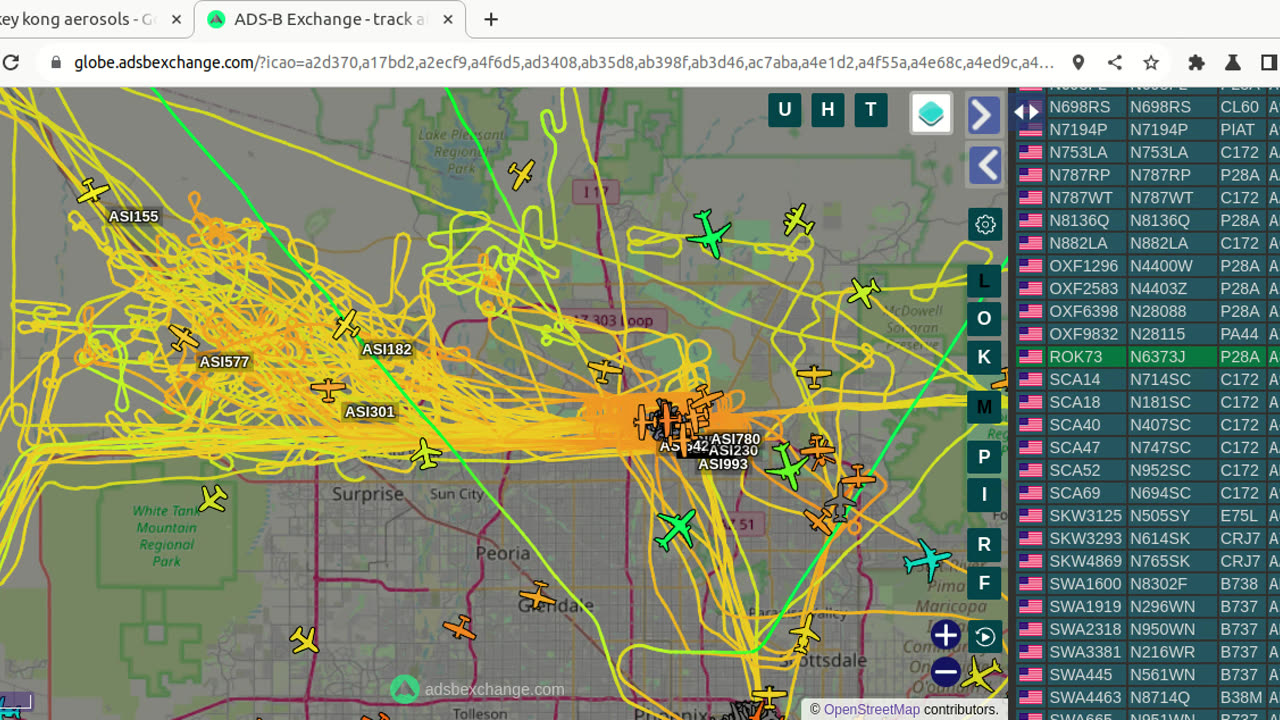Toggle the I map button
The height and width of the screenshot is (720, 1280).
click(x=984, y=495)
